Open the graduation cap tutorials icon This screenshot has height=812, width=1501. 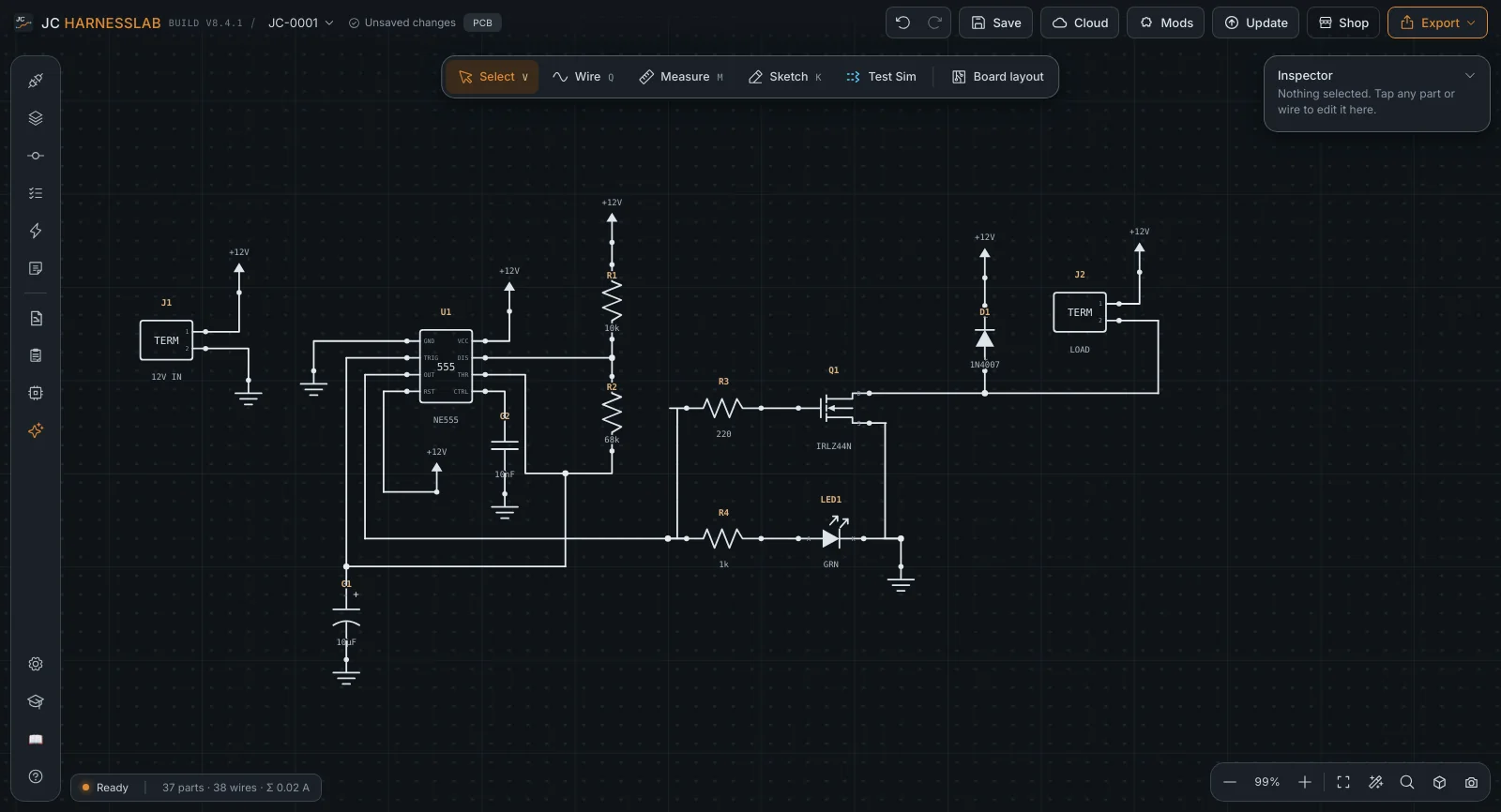[x=36, y=701]
